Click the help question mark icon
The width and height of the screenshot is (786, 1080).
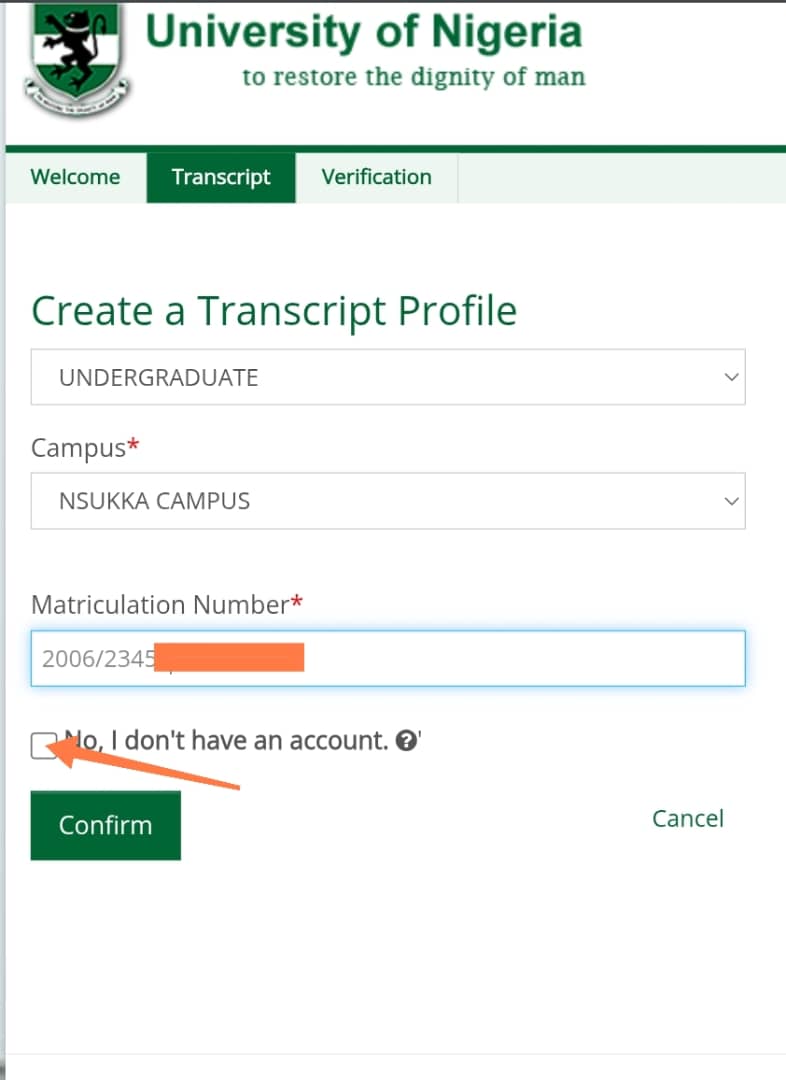pyautogui.click(x=406, y=741)
